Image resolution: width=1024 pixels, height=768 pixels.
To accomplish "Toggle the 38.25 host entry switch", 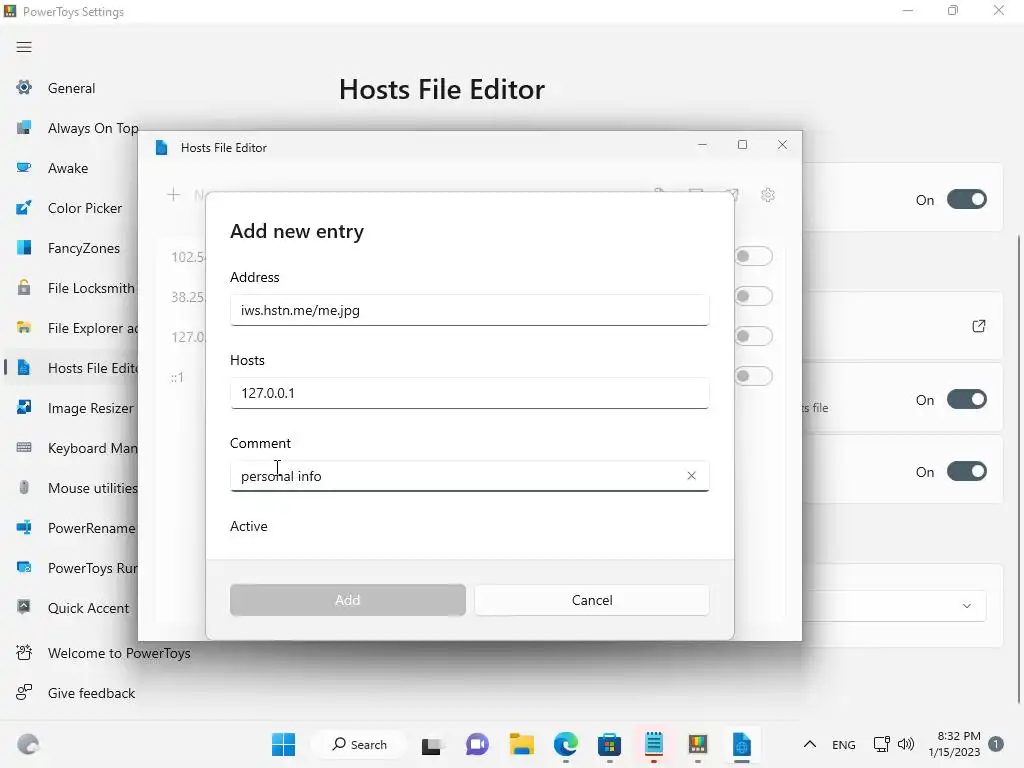I will [754, 296].
